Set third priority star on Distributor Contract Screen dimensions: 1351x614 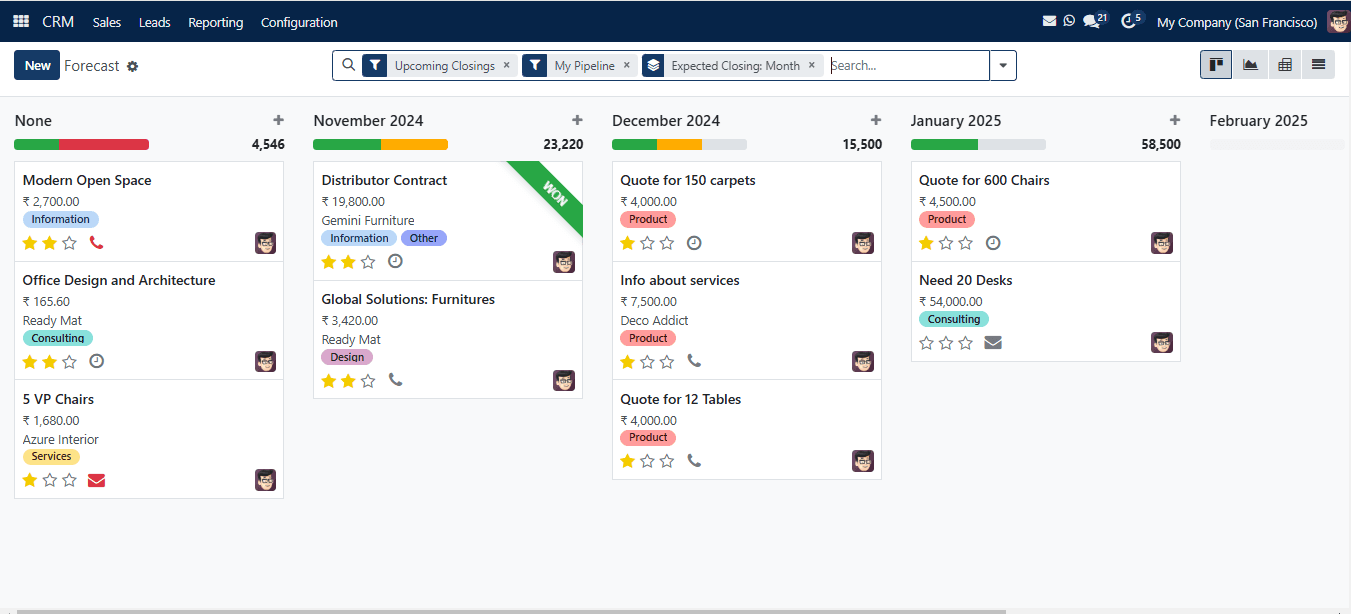[368, 262]
